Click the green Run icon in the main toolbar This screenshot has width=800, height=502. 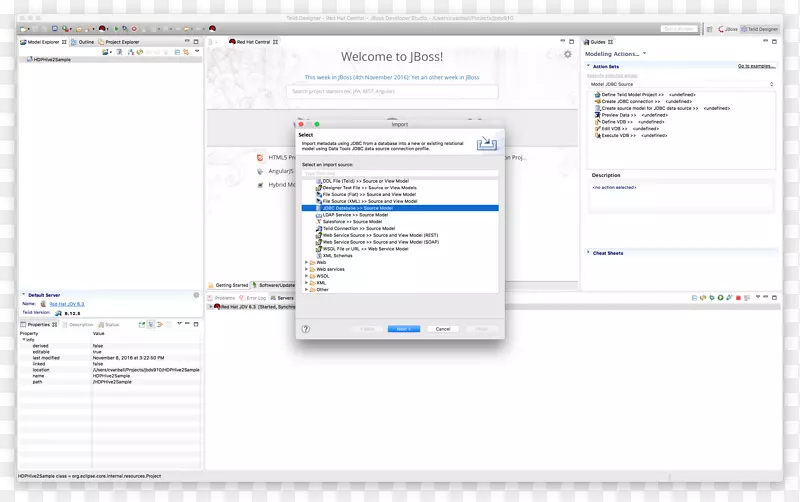tap(116, 29)
